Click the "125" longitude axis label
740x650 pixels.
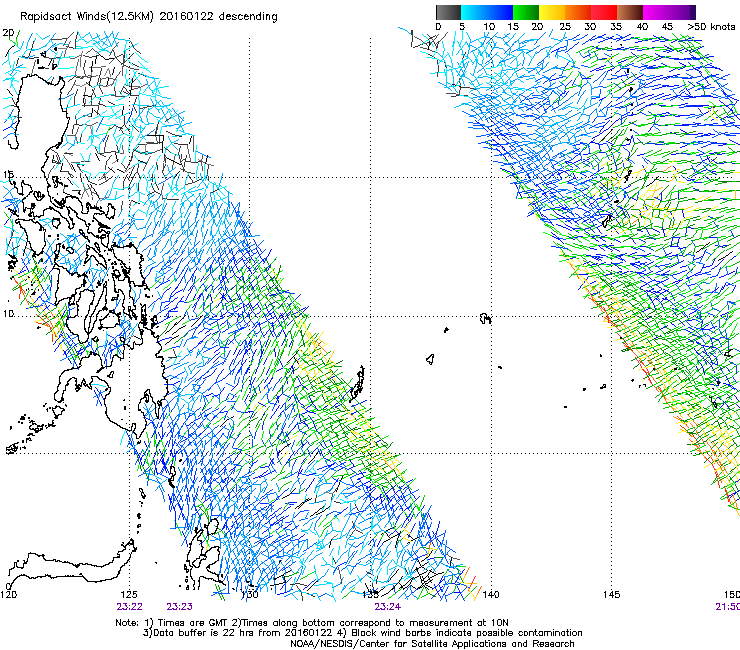[x=129, y=594]
